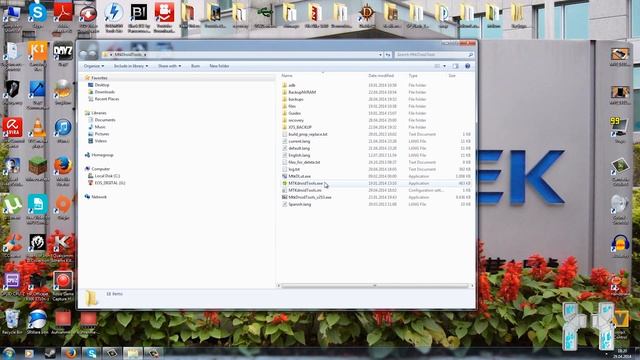Select the log.txt file
Image resolution: width=640 pixels, height=360 pixels.
pyautogui.click(x=293, y=169)
